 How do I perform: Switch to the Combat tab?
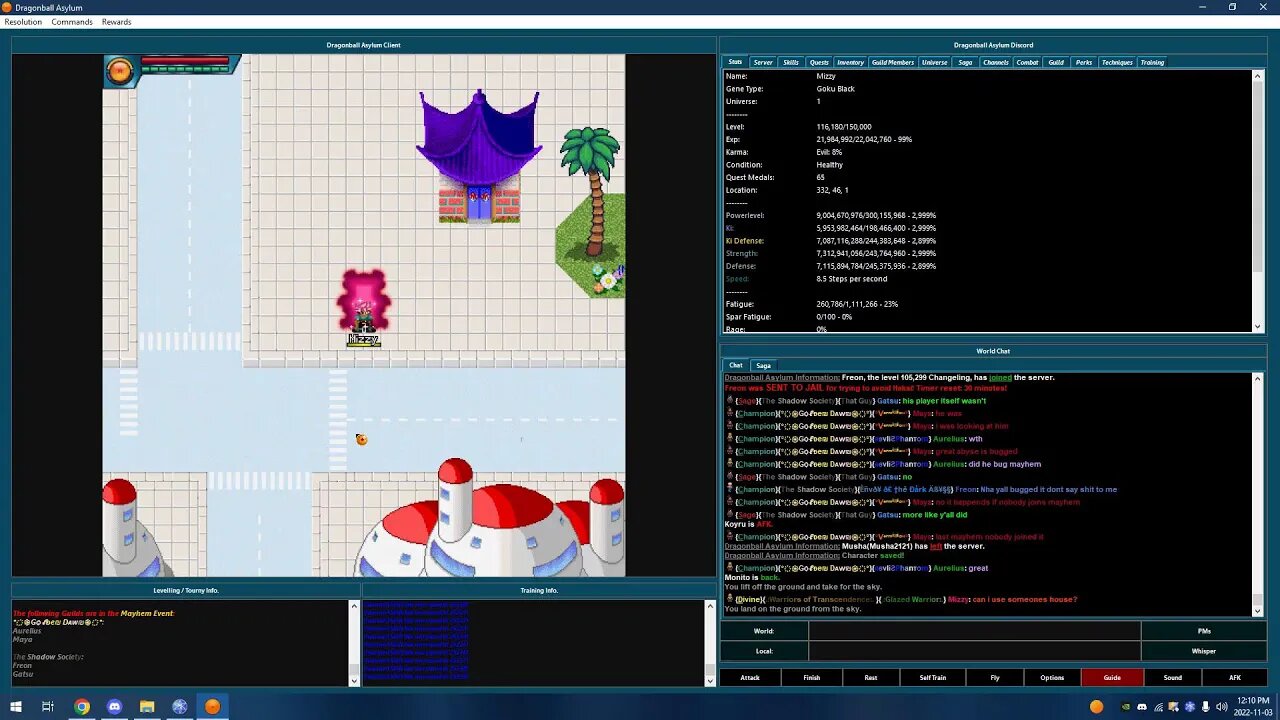[x=1027, y=62]
